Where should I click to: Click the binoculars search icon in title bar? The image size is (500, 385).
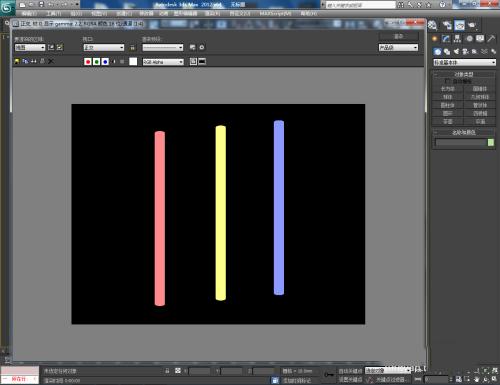pyautogui.click(x=401, y=5)
